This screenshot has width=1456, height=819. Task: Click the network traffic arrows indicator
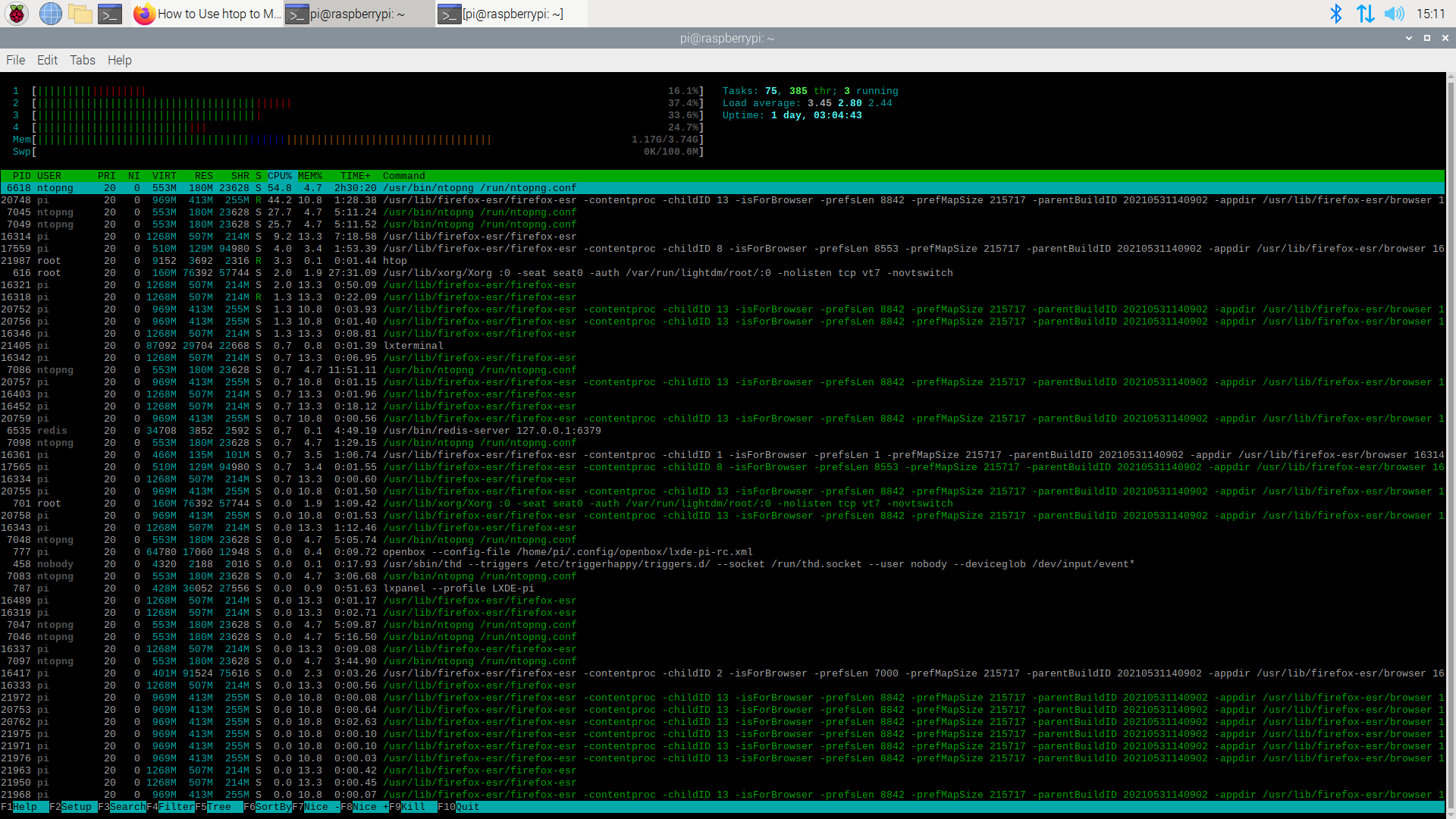(1365, 14)
